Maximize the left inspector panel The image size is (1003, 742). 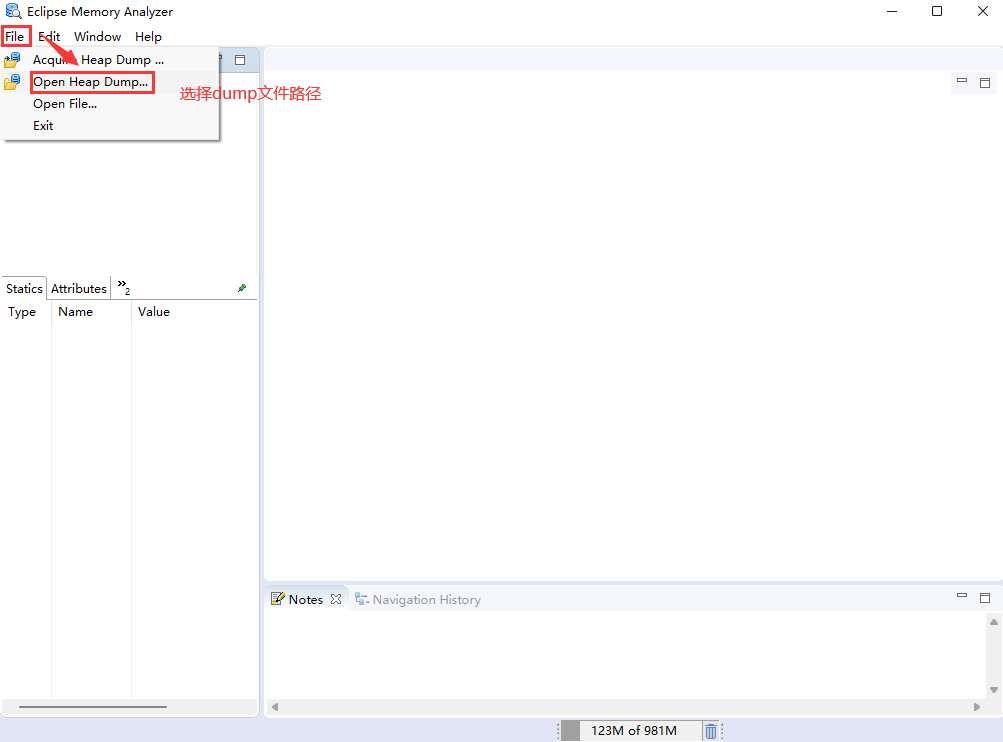(240, 60)
